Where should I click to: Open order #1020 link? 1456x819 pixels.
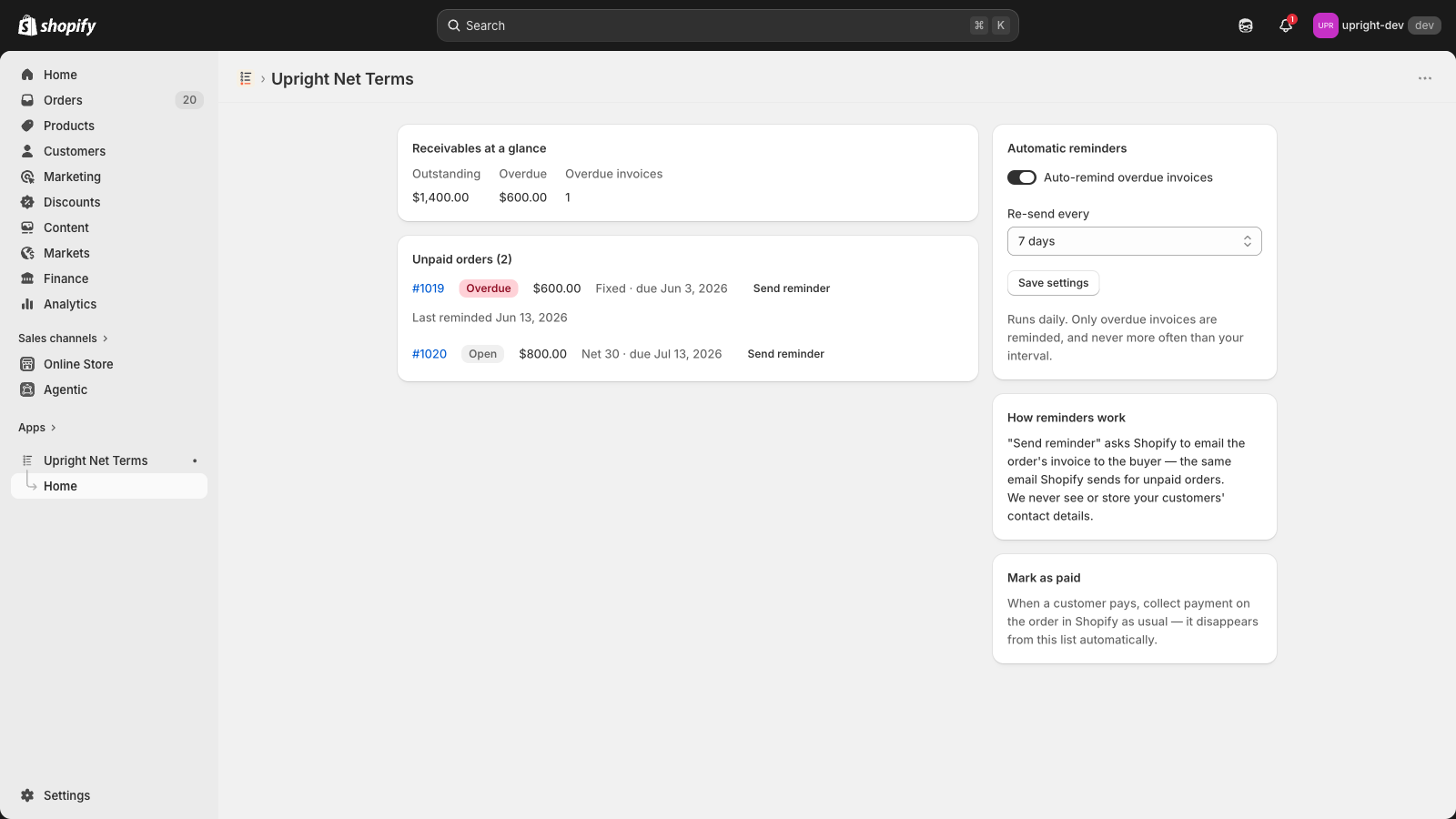[430, 354]
